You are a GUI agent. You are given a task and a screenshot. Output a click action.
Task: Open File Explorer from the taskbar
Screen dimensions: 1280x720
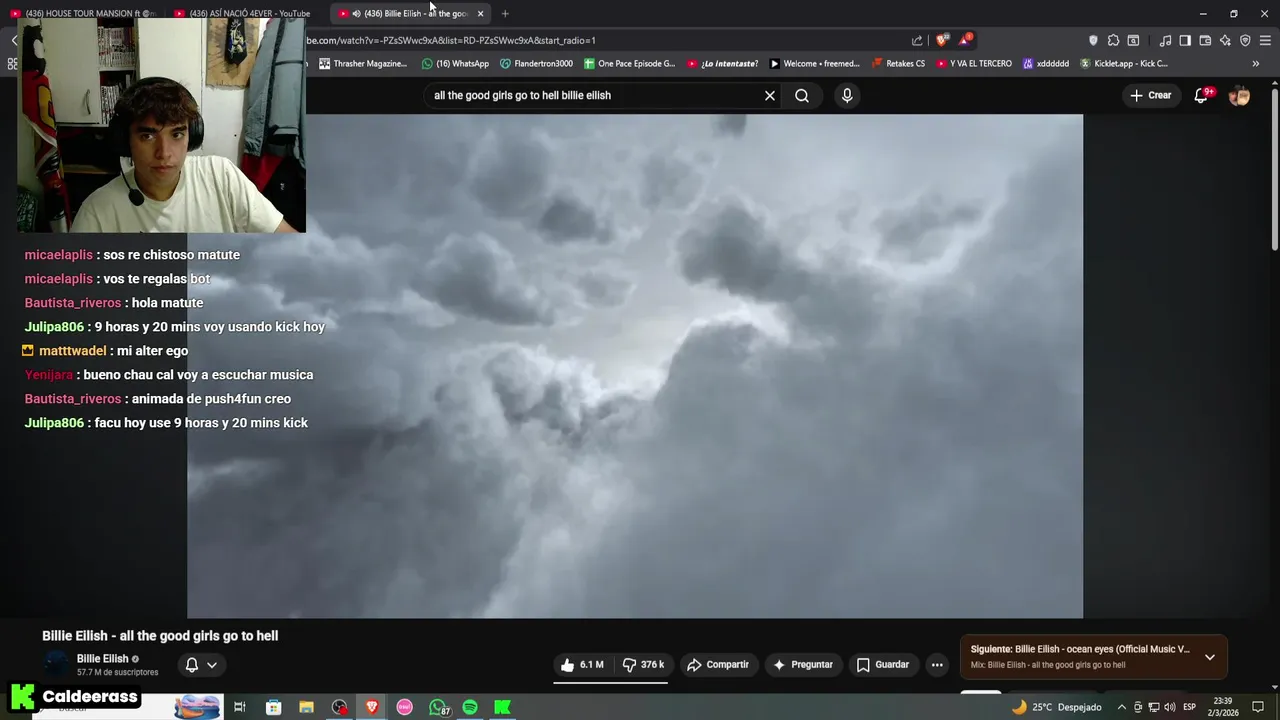[306, 707]
